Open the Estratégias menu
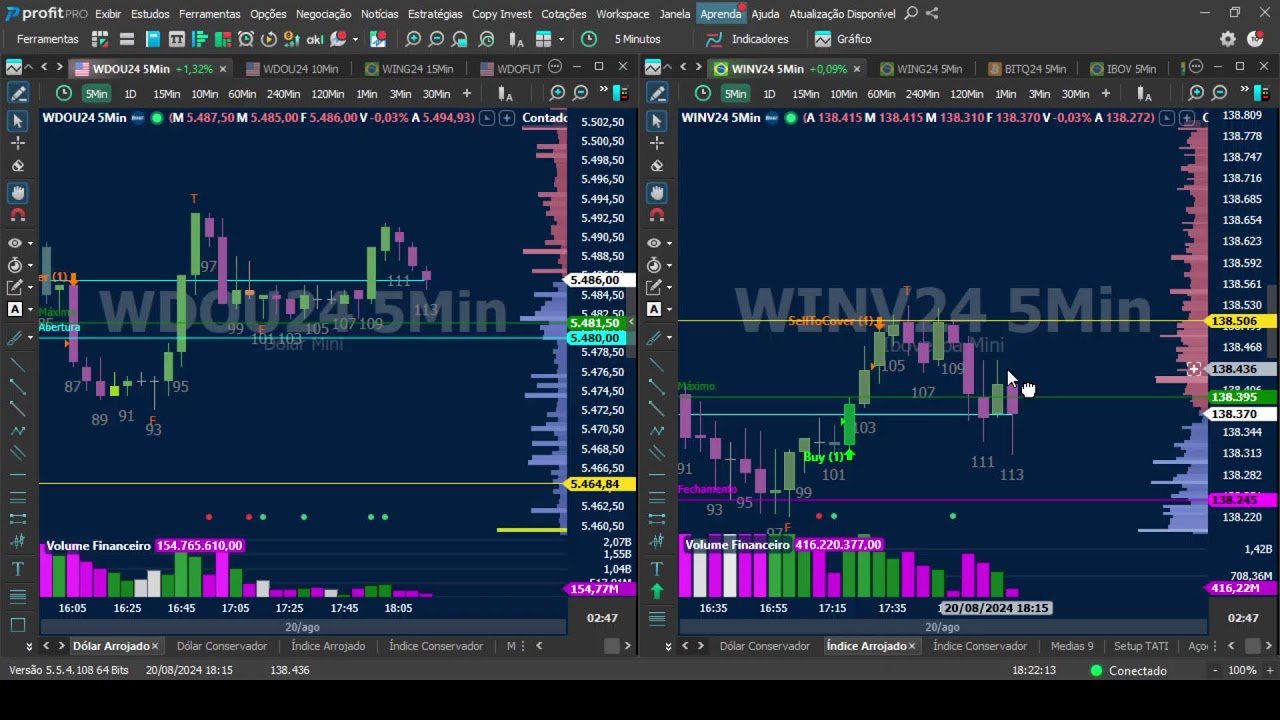Image resolution: width=1280 pixels, height=720 pixels. tap(434, 14)
